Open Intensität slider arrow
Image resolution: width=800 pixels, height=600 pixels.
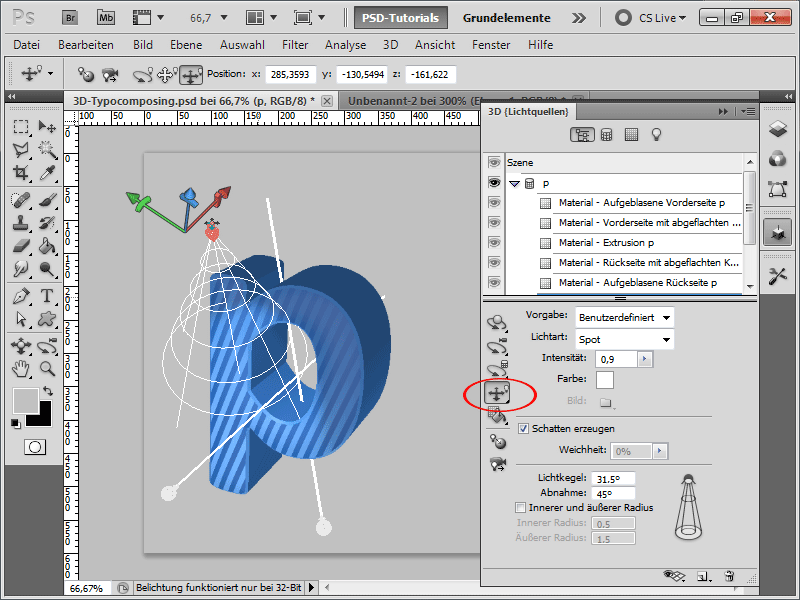(x=644, y=359)
